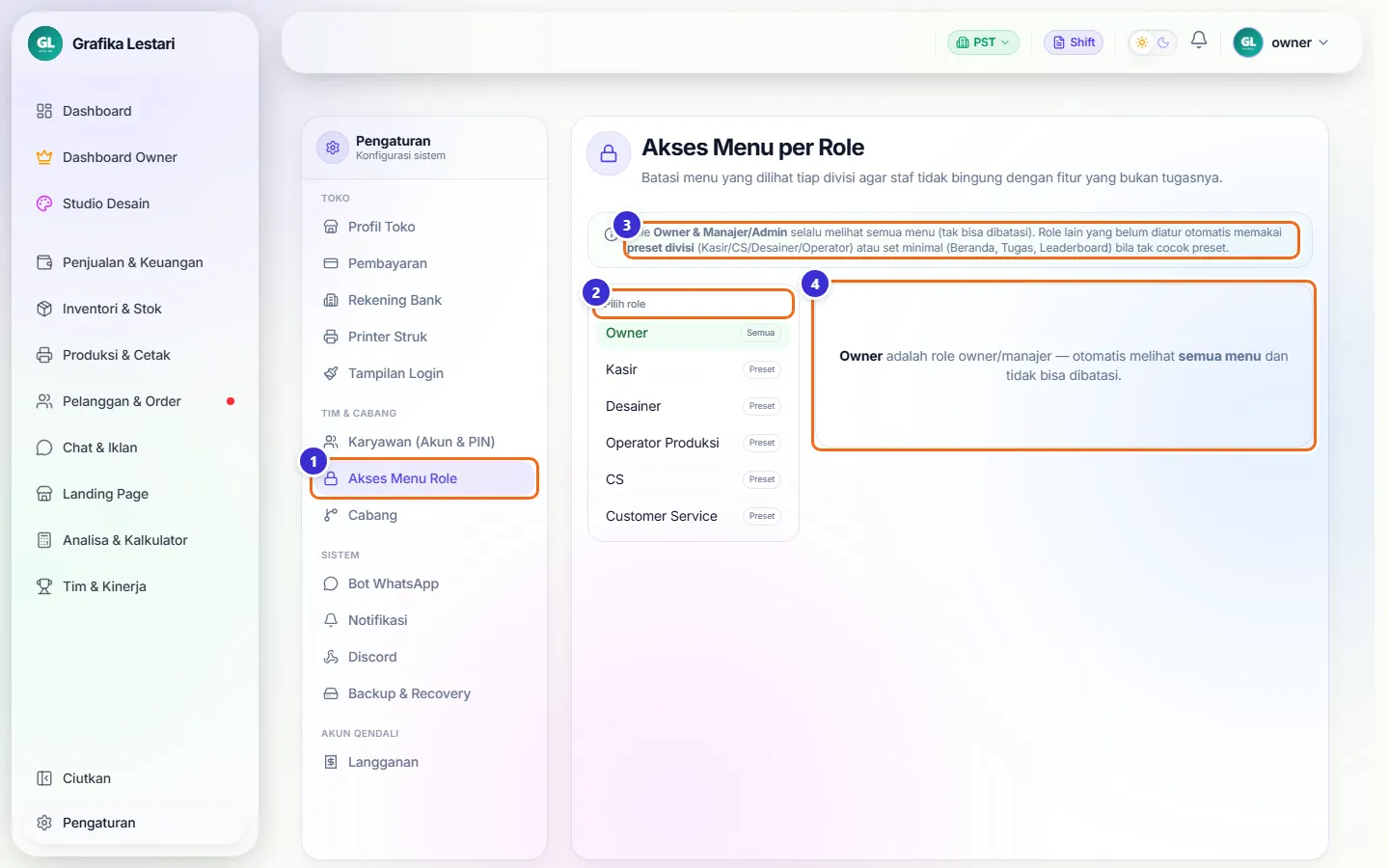Click the Discord webhook icon
1389x868 pixels.
point(331,657)
